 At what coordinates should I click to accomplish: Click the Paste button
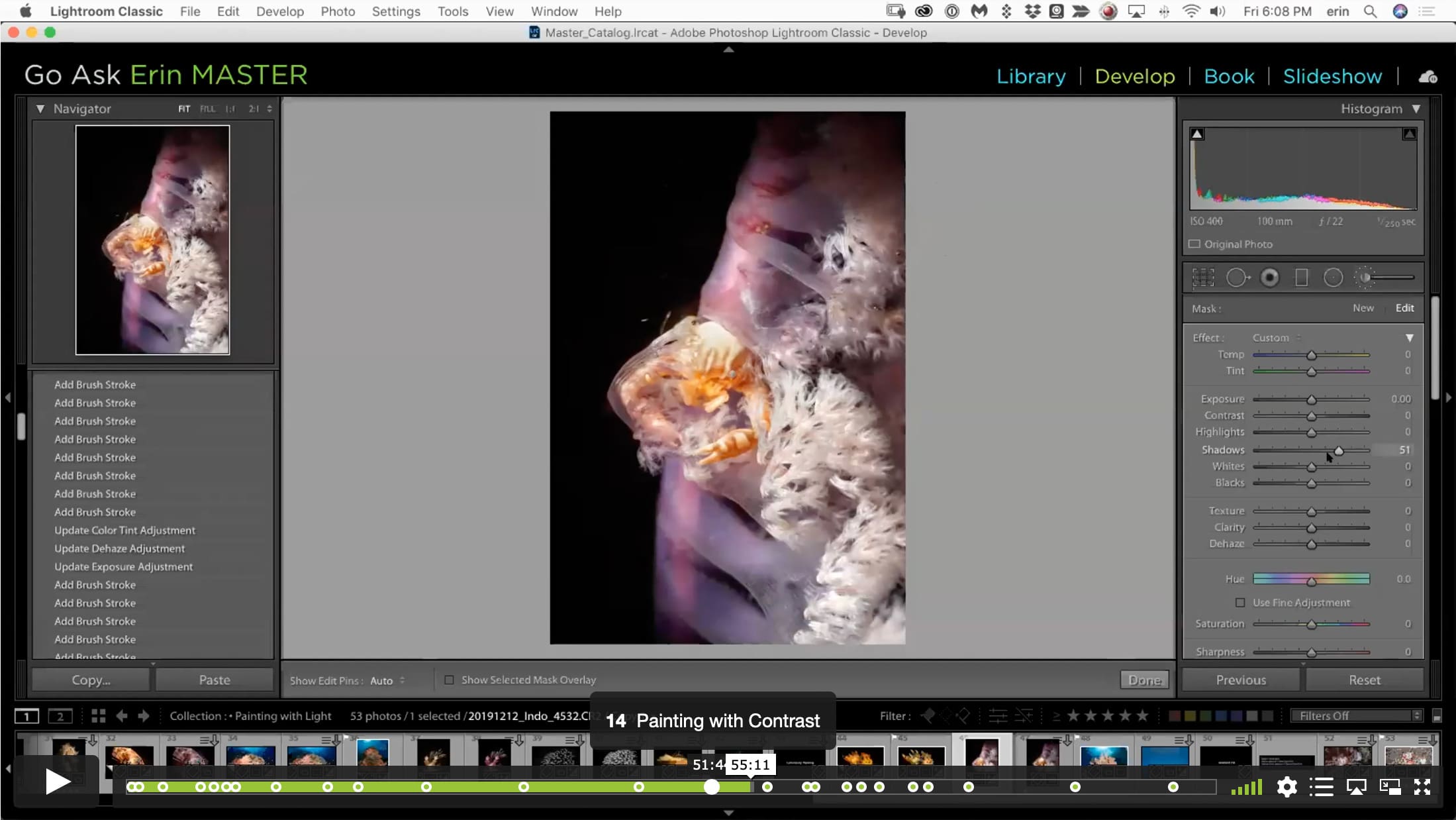click(x=215, y=680)
